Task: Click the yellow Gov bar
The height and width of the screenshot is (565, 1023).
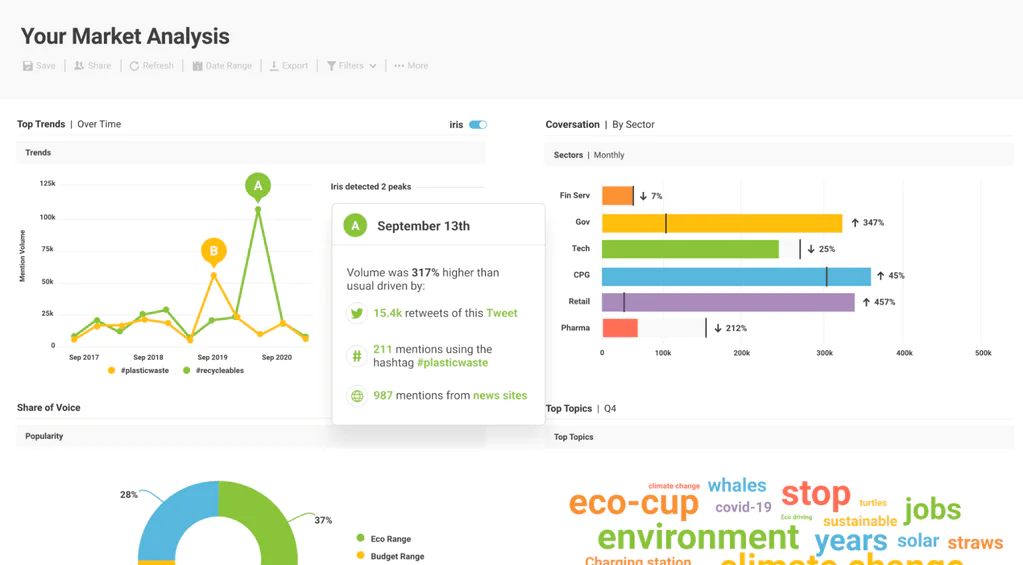Action: tap(722, 222)
